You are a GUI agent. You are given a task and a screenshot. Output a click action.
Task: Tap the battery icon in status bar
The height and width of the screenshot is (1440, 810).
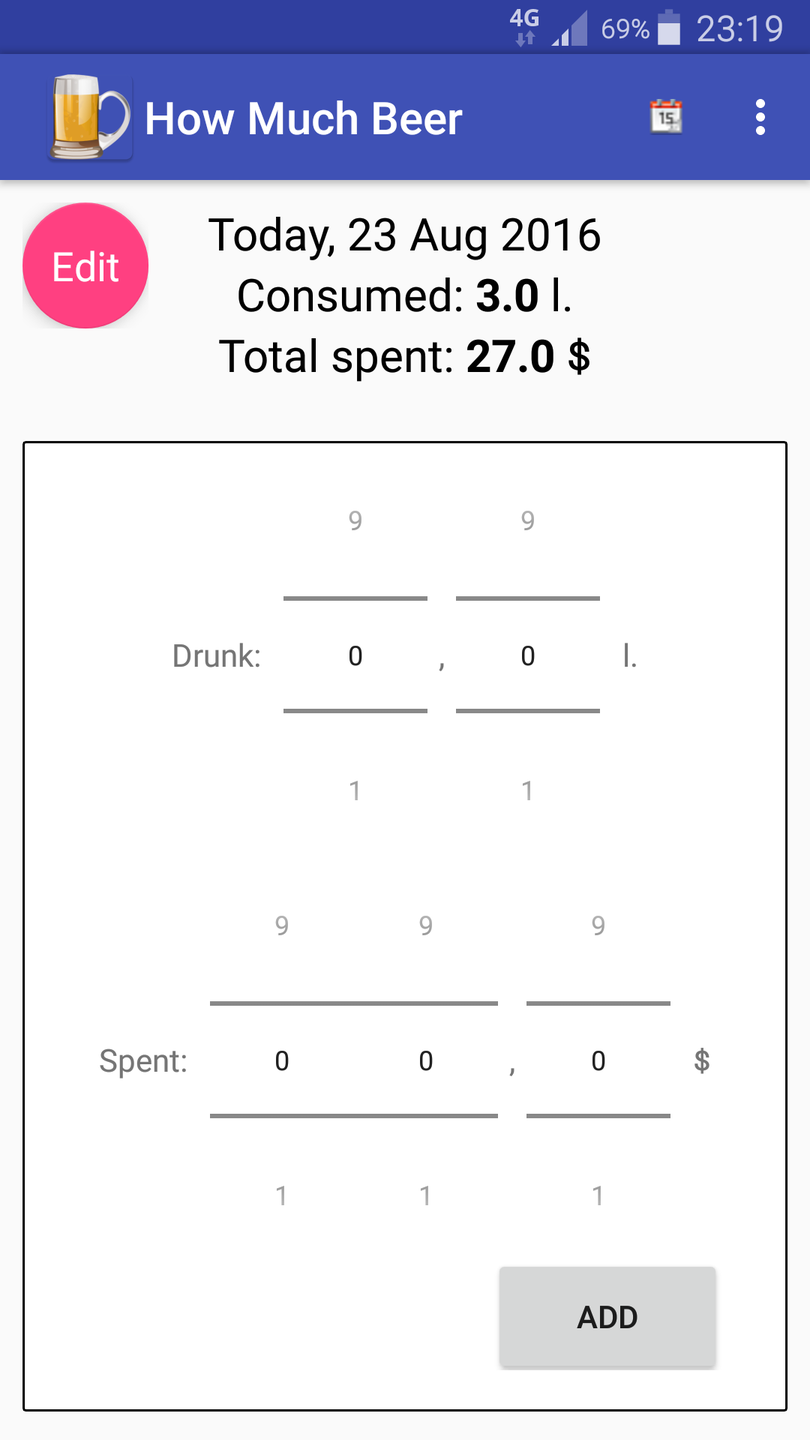pos(669,29)
